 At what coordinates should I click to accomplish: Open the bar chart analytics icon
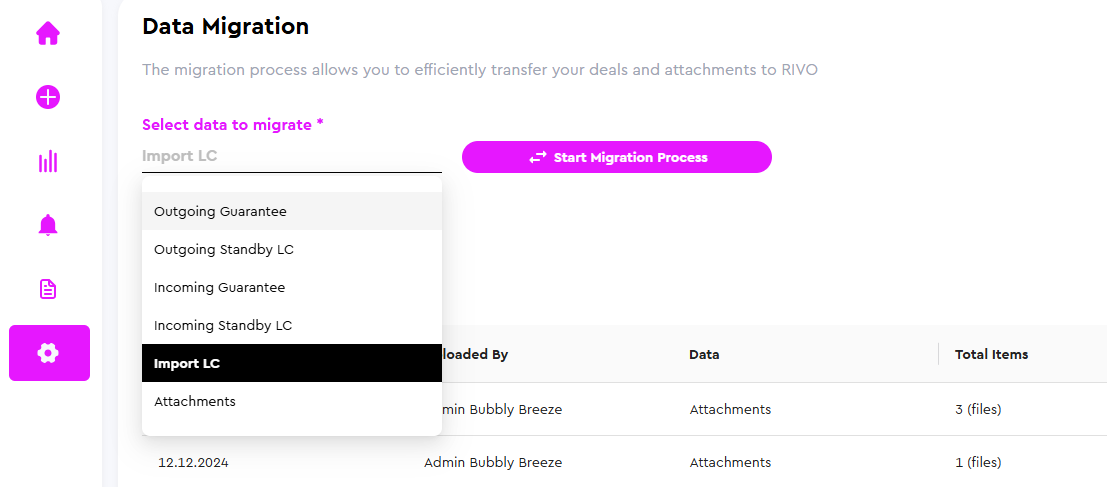pyautogui.click(x=48, y=162)
